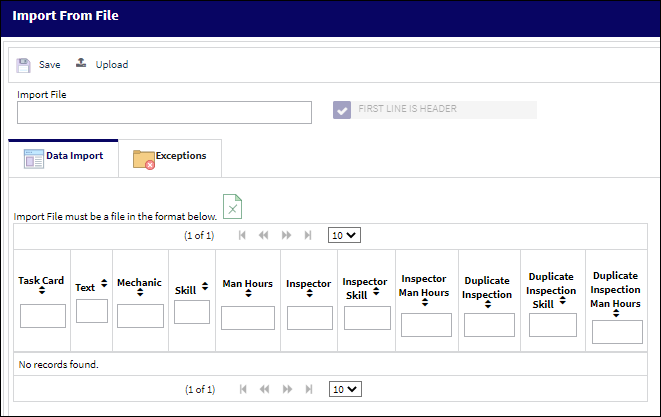Screen dimensions: 661x417
Task: Click the 'No records found.' message
Action: tap(58, 364)
